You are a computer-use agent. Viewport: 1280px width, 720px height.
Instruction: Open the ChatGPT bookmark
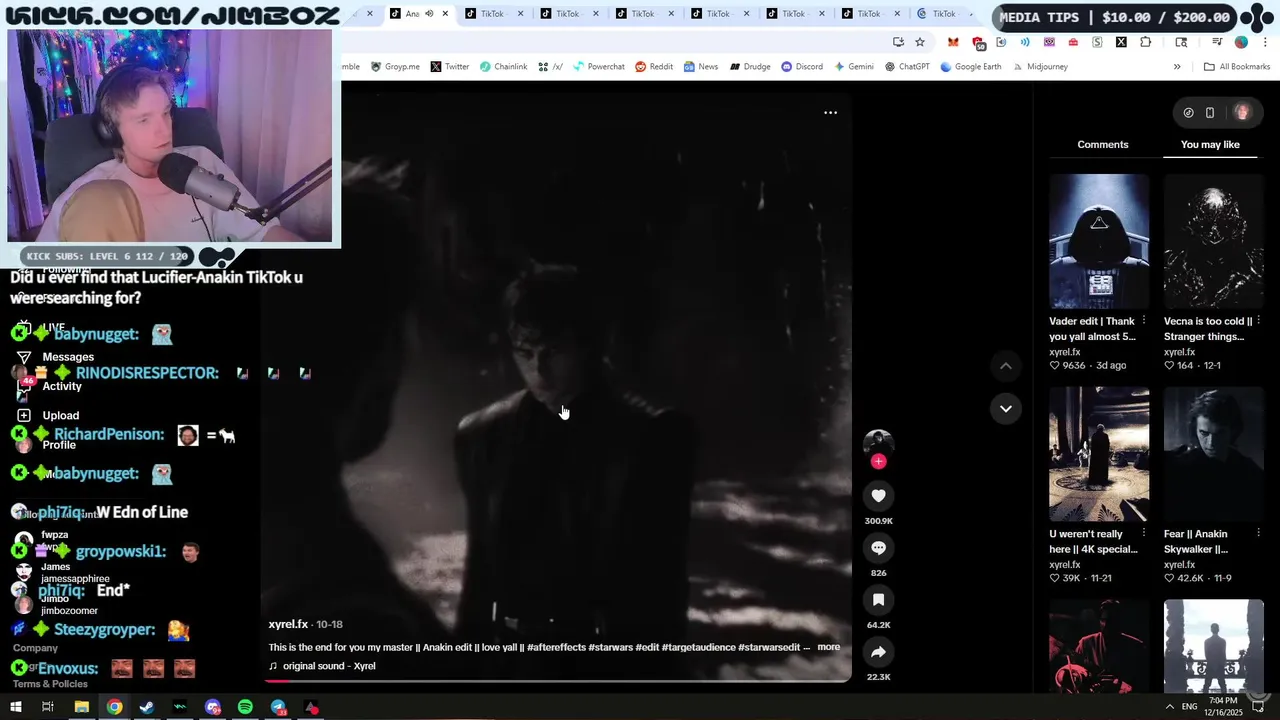pyautogui.click(x=907, y=67)
